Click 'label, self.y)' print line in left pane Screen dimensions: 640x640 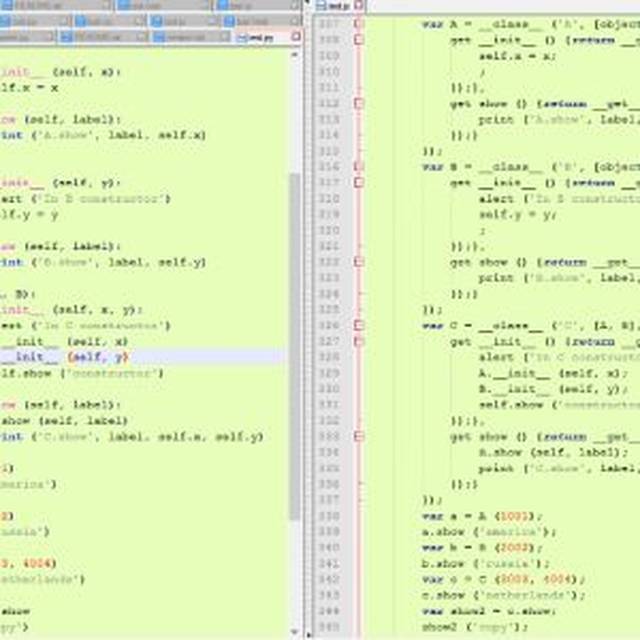pos(103,262)
